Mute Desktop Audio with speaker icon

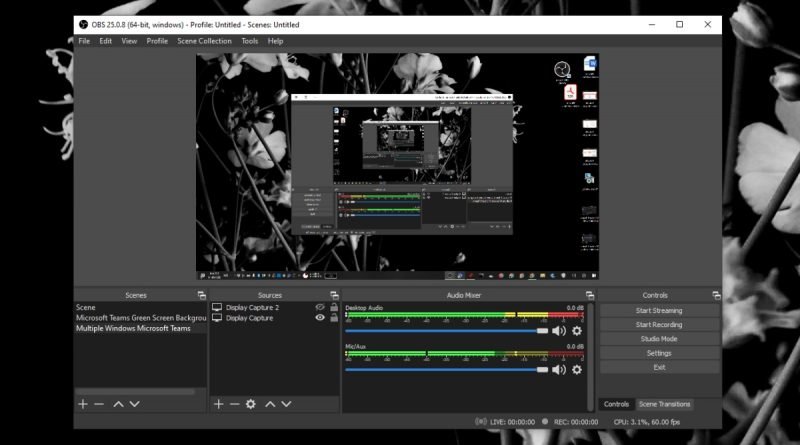[559, 331]
